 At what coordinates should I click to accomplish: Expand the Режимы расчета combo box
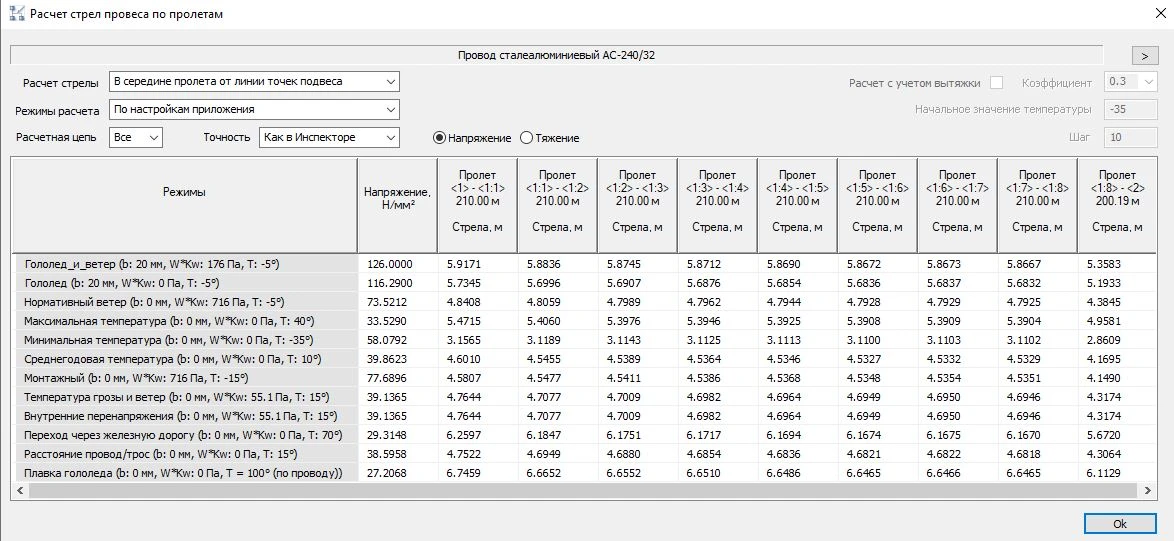click(x=254, y=110)
